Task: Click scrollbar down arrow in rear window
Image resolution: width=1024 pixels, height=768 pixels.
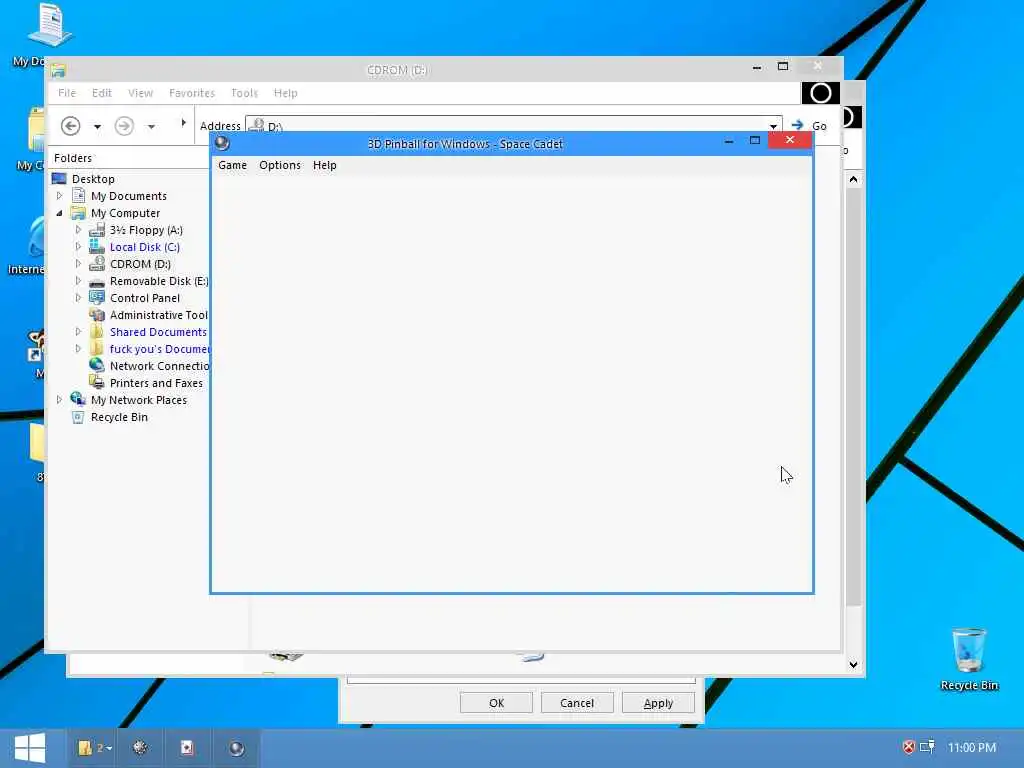Action: point(854,665)
